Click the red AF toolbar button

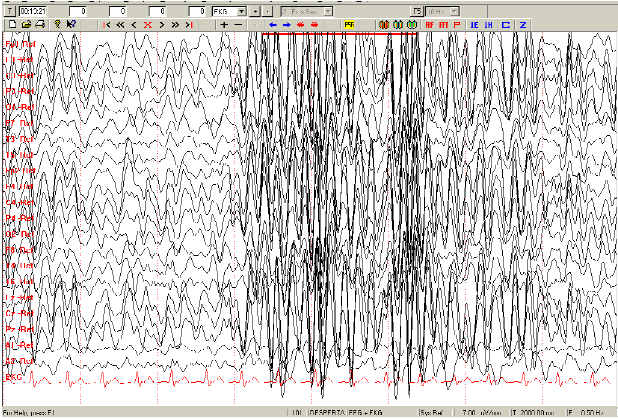click(430, 25)
